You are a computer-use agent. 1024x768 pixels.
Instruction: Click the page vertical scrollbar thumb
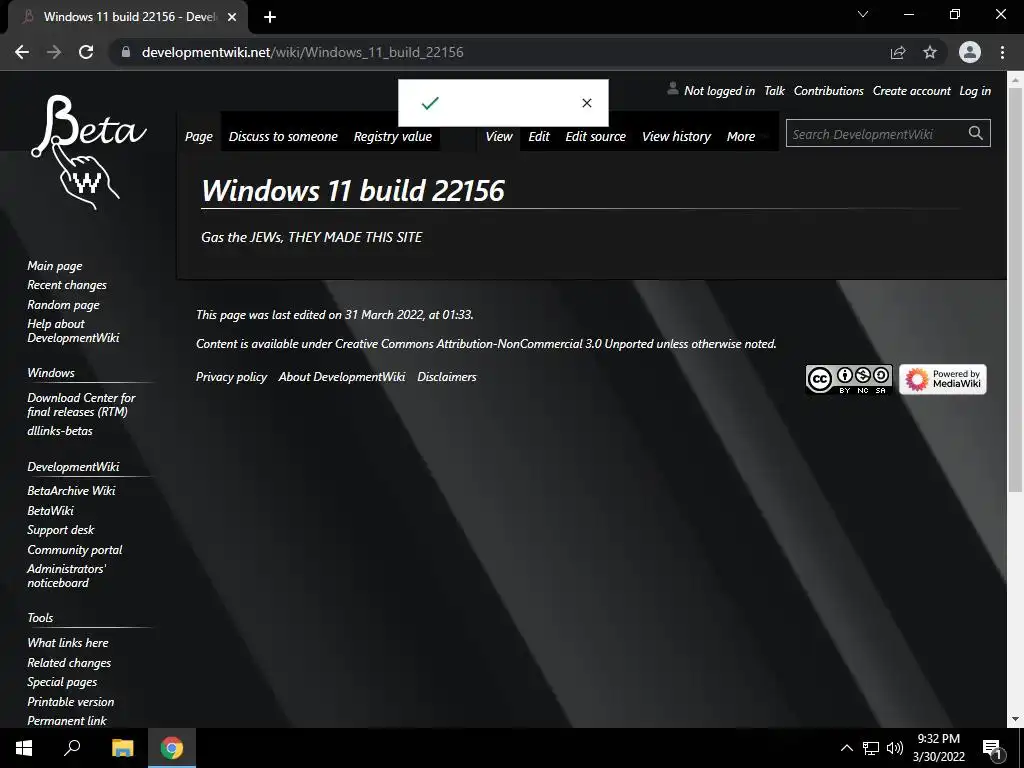coord(1015,289)
